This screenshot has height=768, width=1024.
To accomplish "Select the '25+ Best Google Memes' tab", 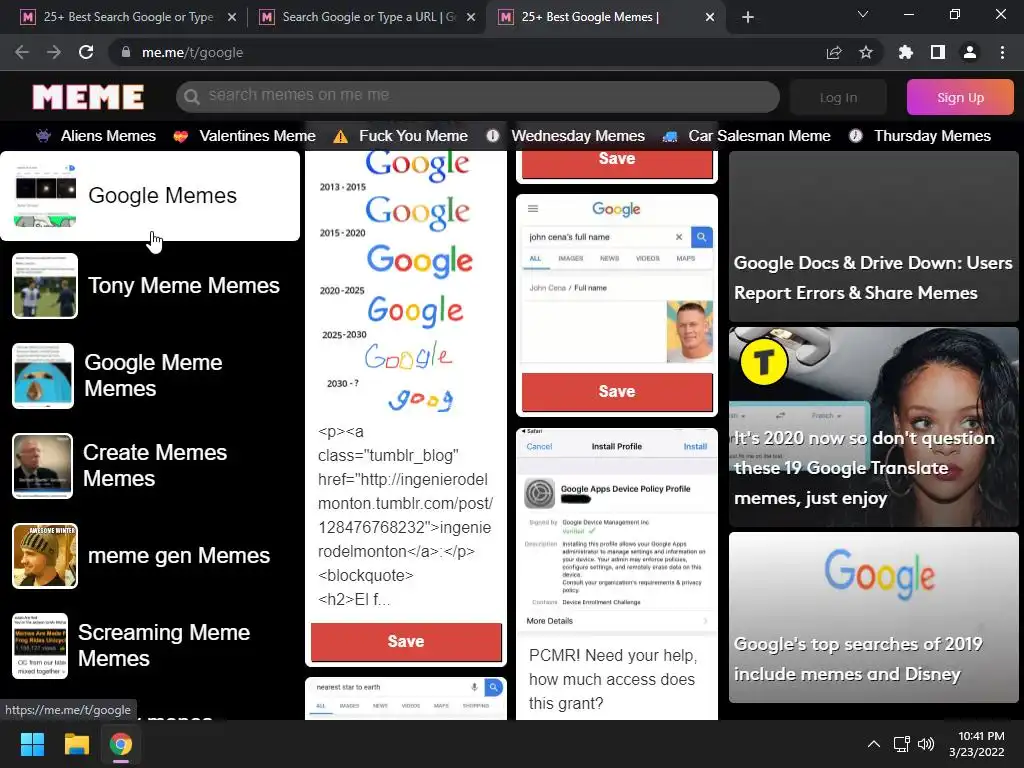I will click(x=605, y=17).
